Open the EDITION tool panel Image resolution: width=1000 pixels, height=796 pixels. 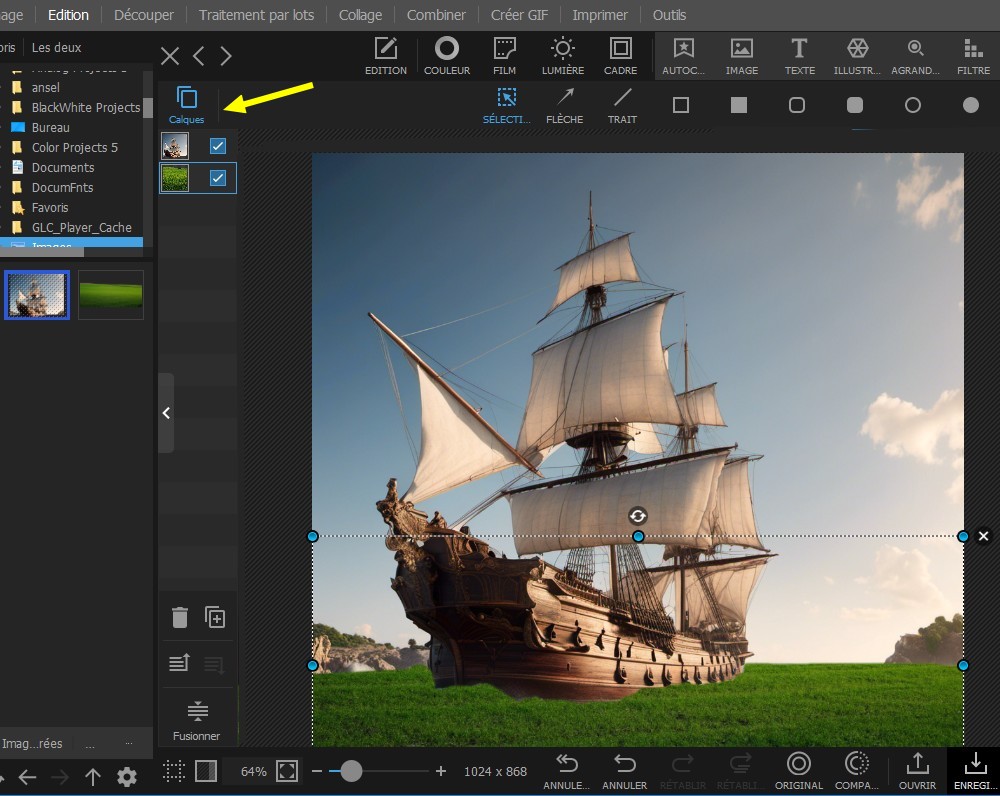pyautogui.click(x=386, y=56)
